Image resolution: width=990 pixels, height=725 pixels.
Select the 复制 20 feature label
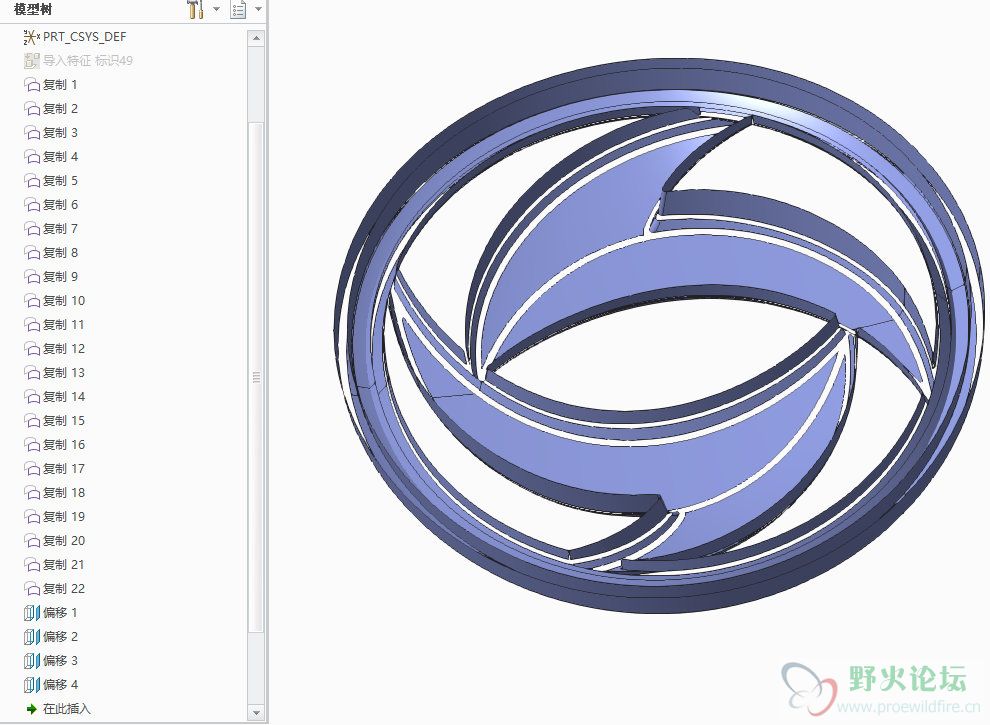click(x=64, y=541)
